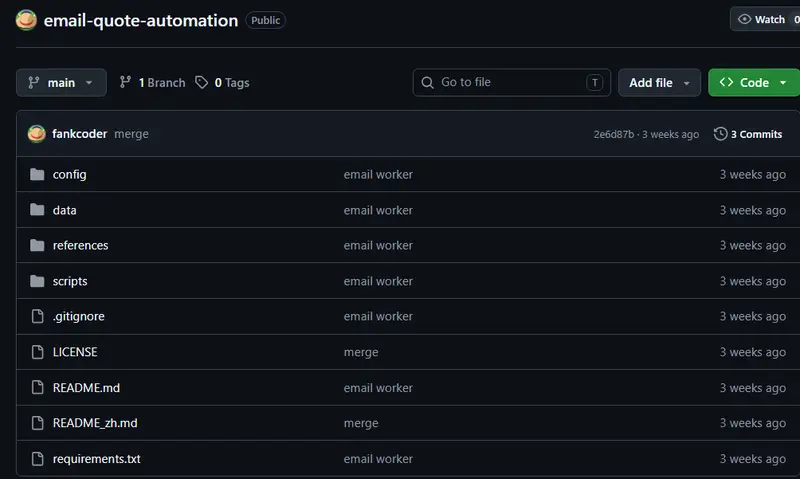Open the fankcoder author link
The image size is (800, 479).
tap(80, 134)
